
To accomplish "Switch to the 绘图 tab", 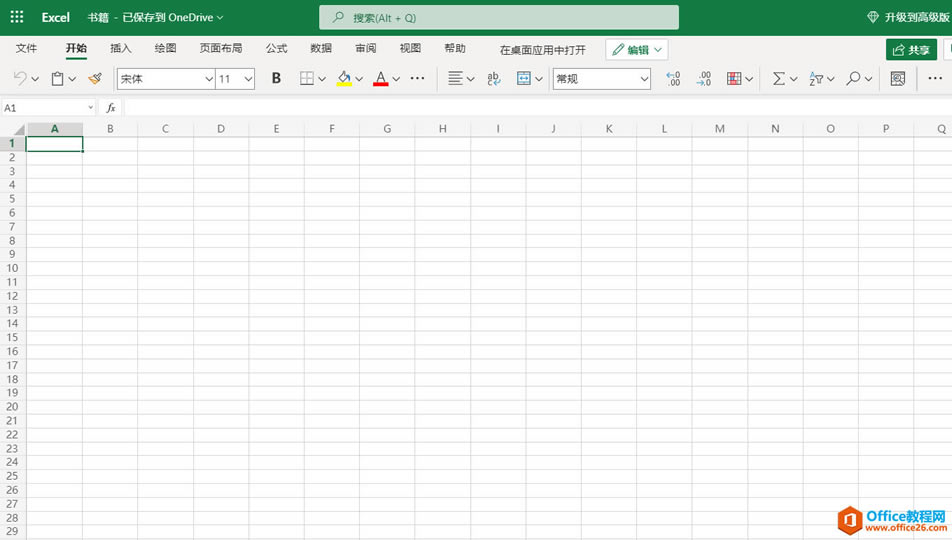I will click(165, 49).
